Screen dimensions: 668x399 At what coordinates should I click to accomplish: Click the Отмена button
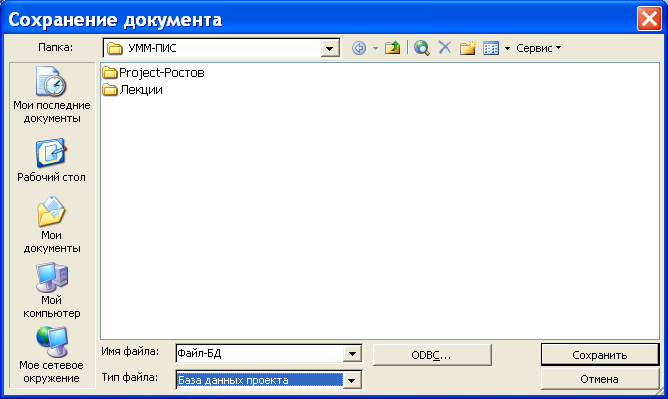599,379
